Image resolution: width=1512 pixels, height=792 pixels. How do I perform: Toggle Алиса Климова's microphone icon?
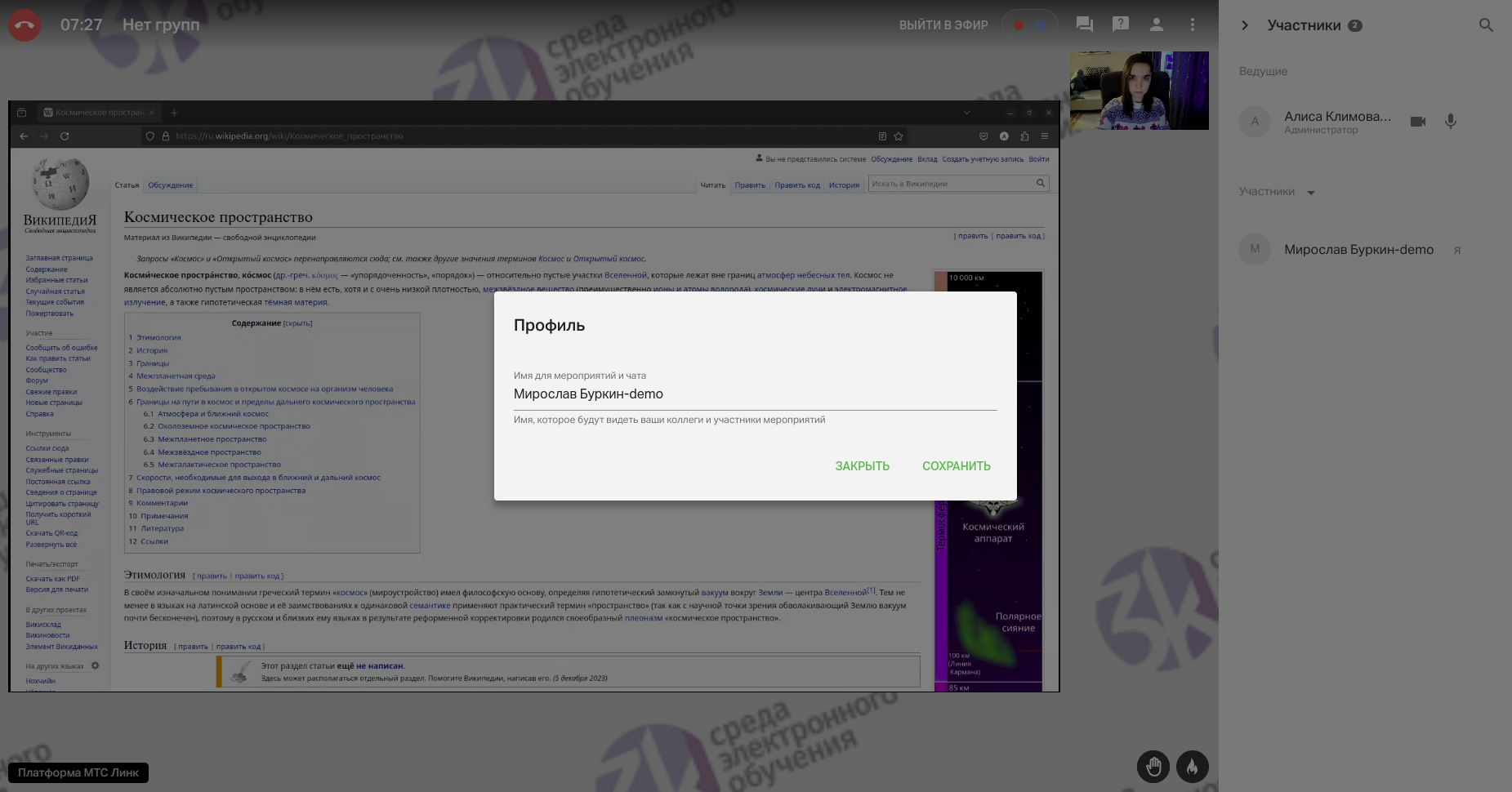(1450, 122)
